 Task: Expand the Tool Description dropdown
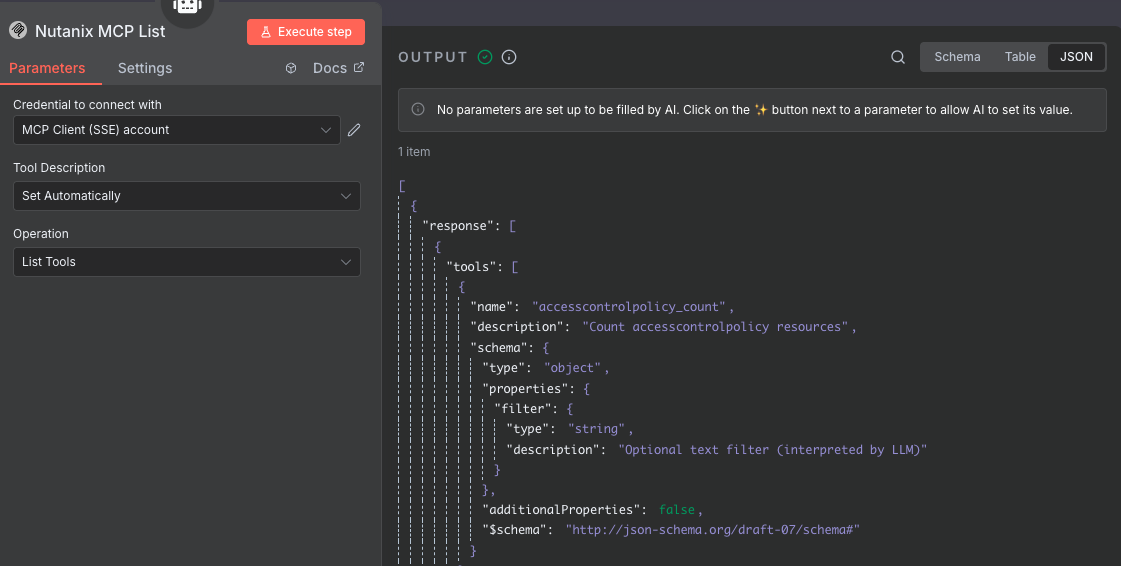(187, 196)
